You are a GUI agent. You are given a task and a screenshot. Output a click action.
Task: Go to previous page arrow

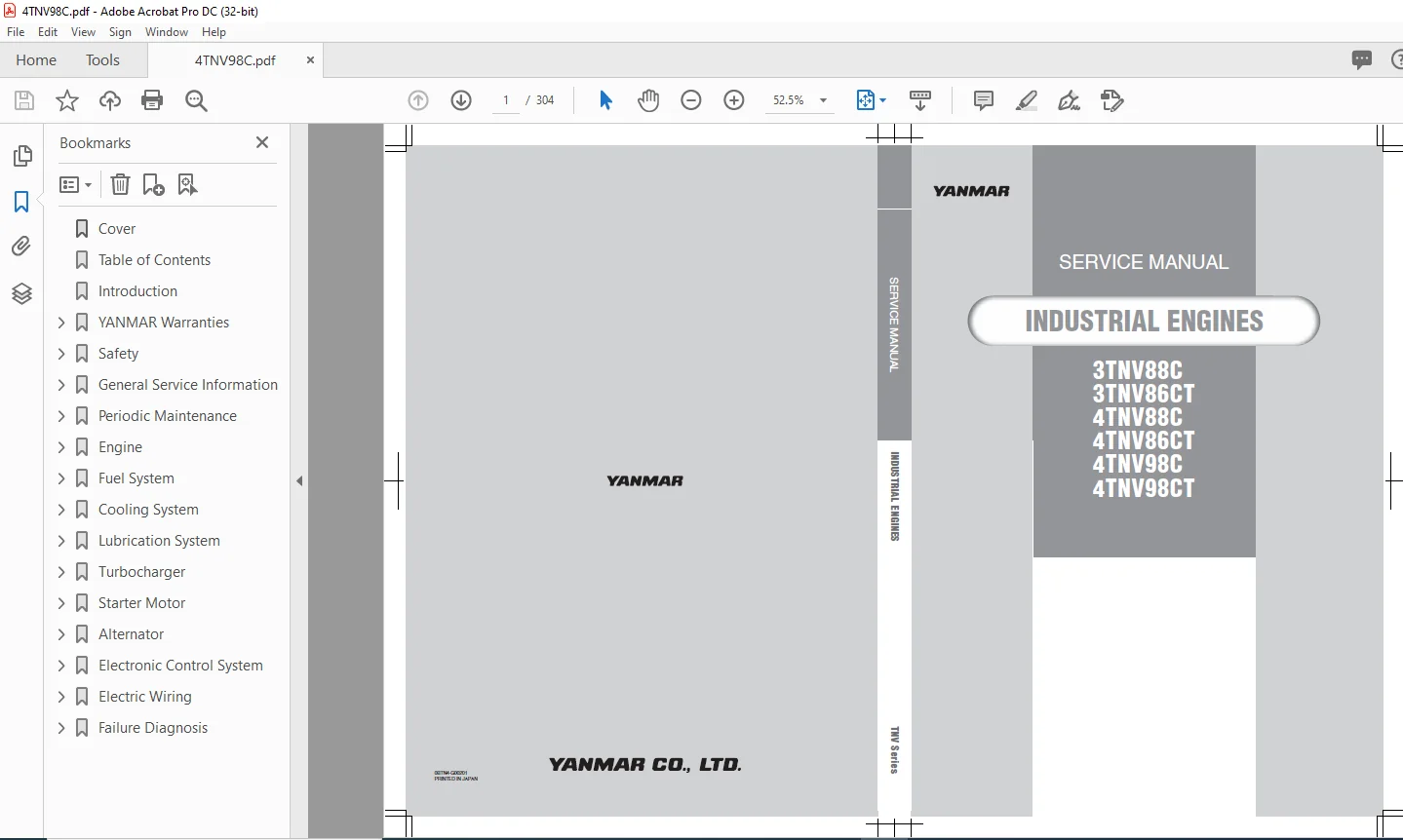[x=418, y=100]
